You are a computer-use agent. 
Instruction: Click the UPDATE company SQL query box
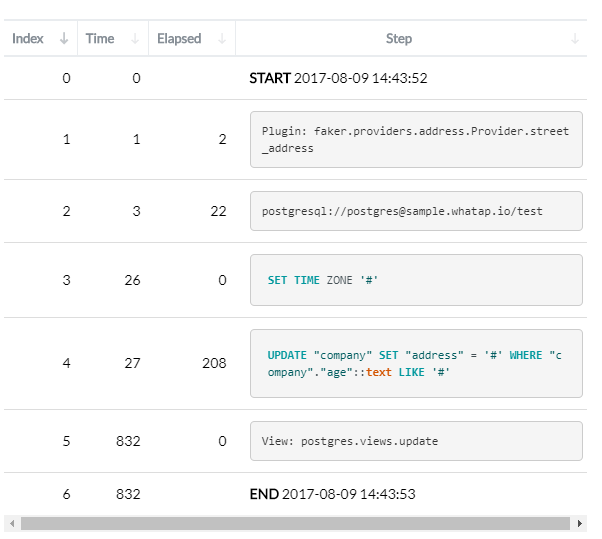[x=416, y=363]
